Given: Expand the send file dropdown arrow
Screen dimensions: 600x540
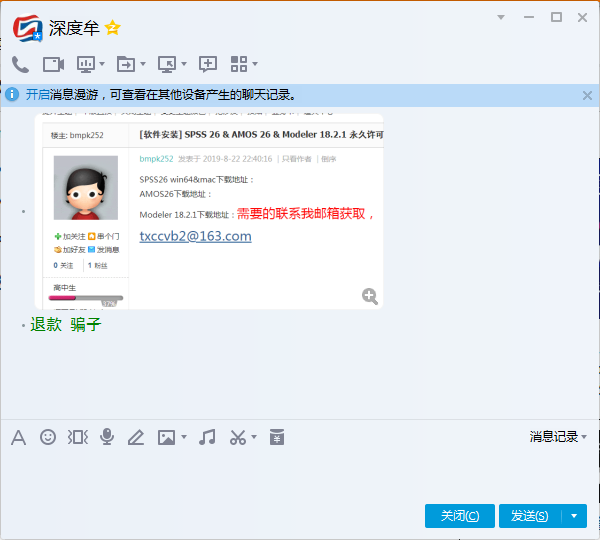Looking at the screenshot, I should tap(143, 64).
